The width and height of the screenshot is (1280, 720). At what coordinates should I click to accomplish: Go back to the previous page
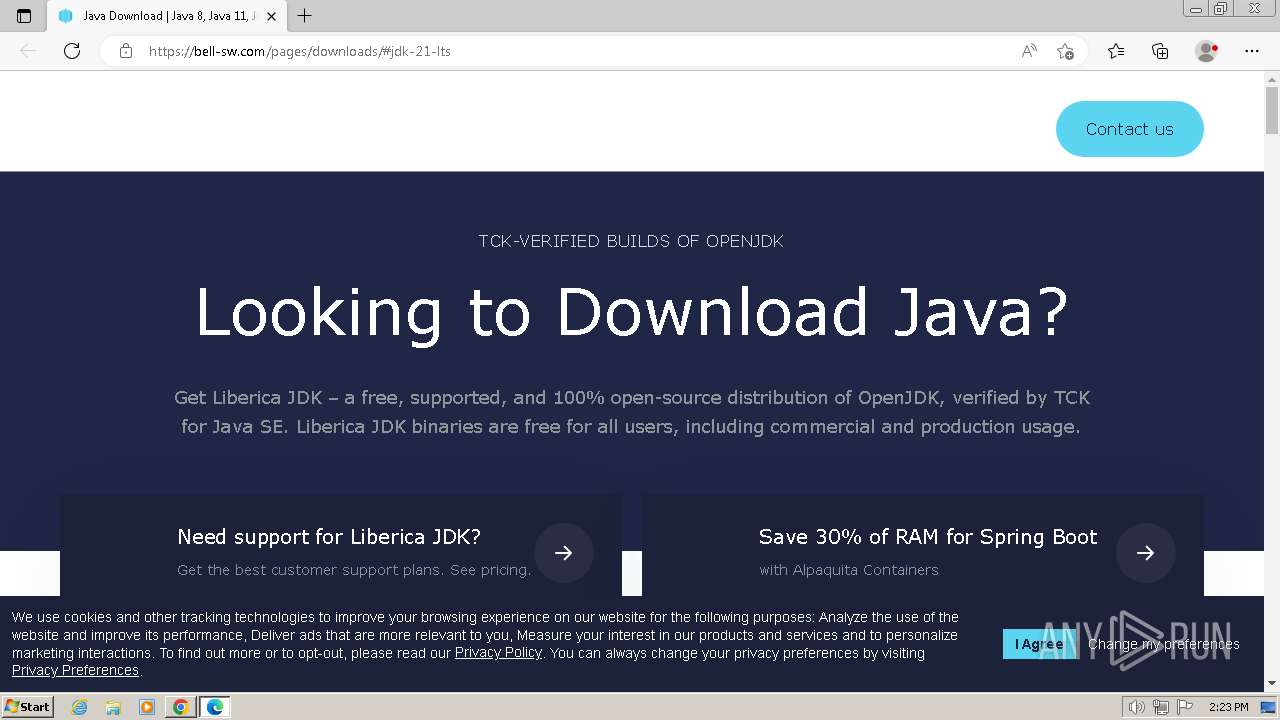click(x=28, y=51)
